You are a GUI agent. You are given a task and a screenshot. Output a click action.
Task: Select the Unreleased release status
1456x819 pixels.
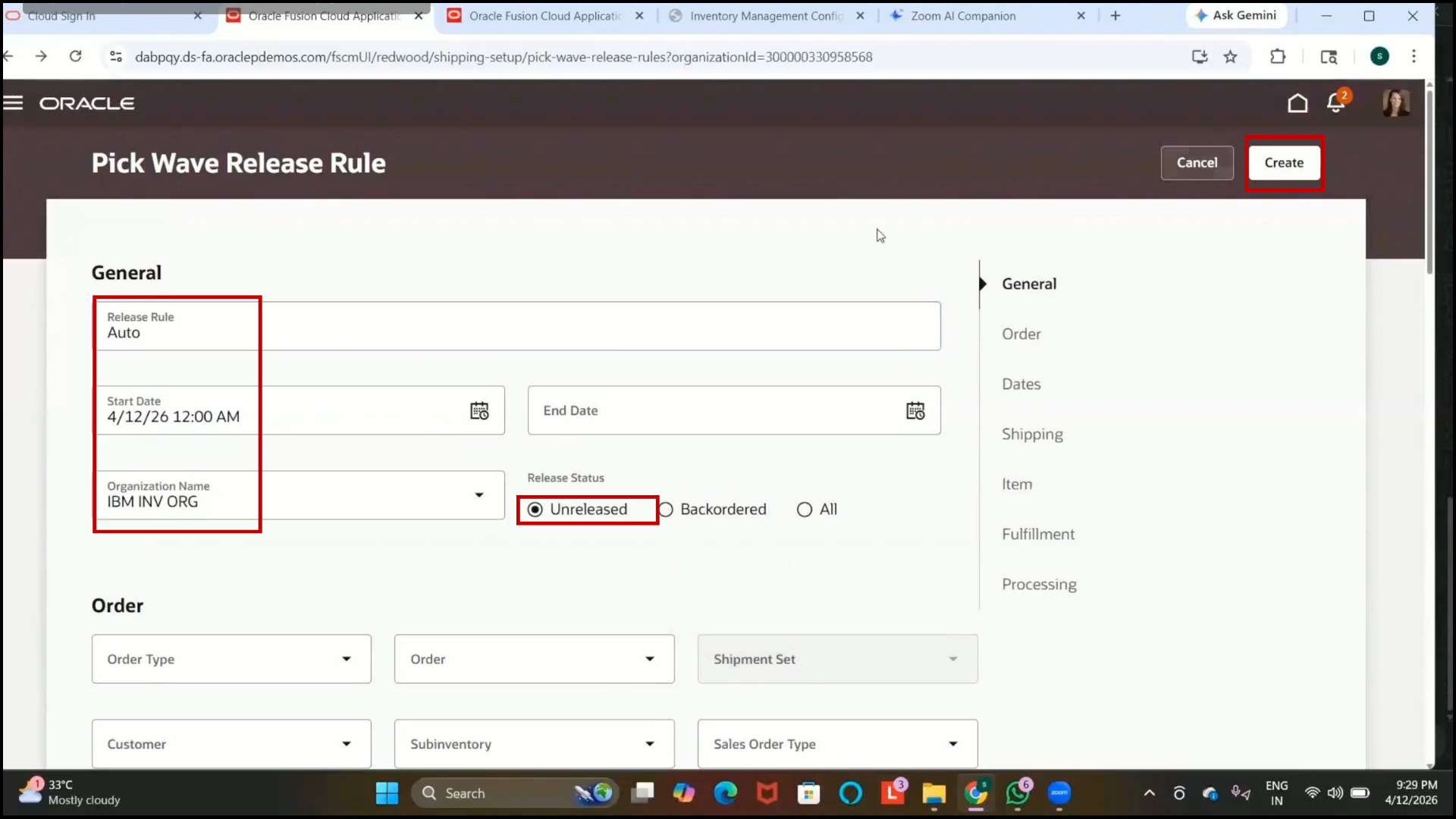point(535,510)
